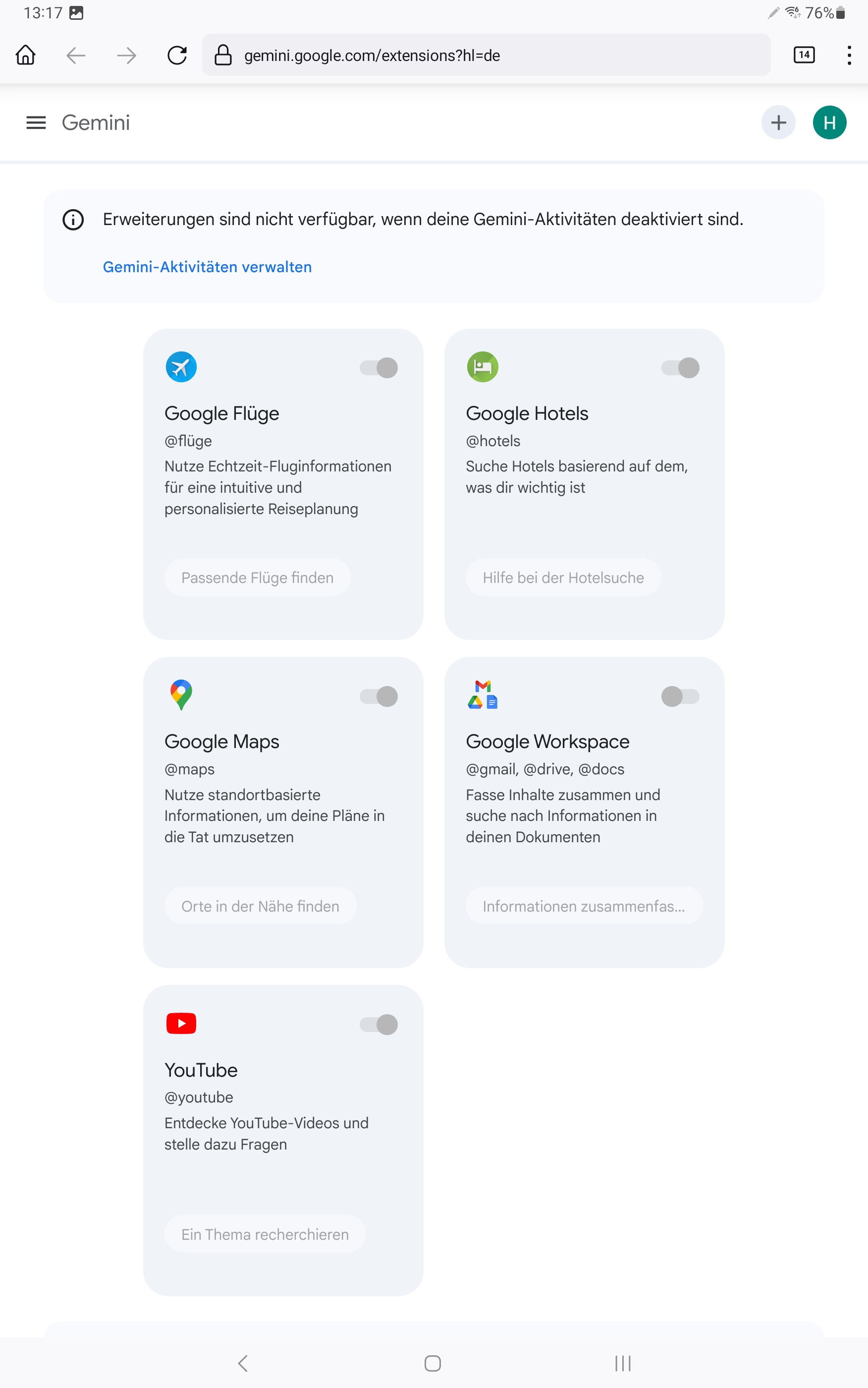Tap the Orte in der Nähe finden chip
The height and width of the screenshot is (1388, 868).
[260, 906]
